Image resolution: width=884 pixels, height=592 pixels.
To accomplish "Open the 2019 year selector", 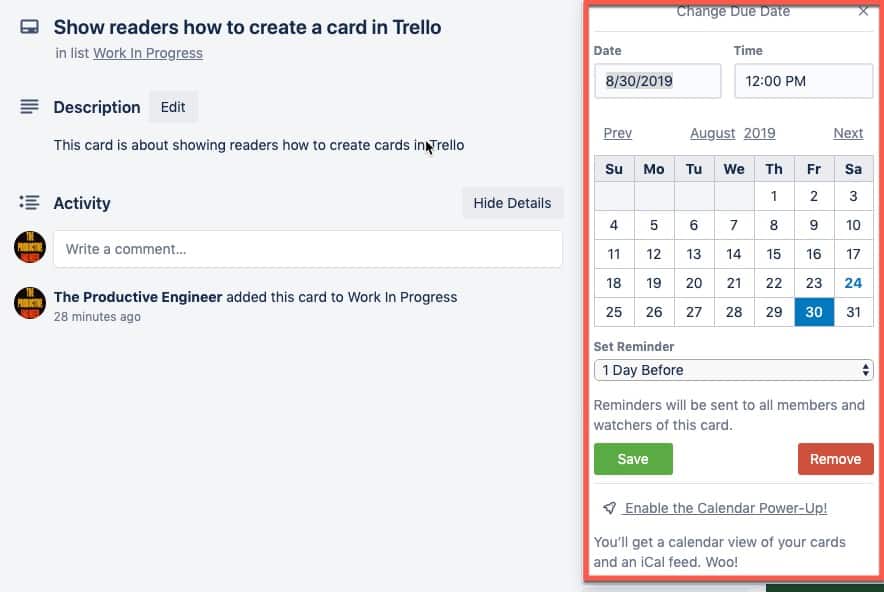I will (759, 133).
